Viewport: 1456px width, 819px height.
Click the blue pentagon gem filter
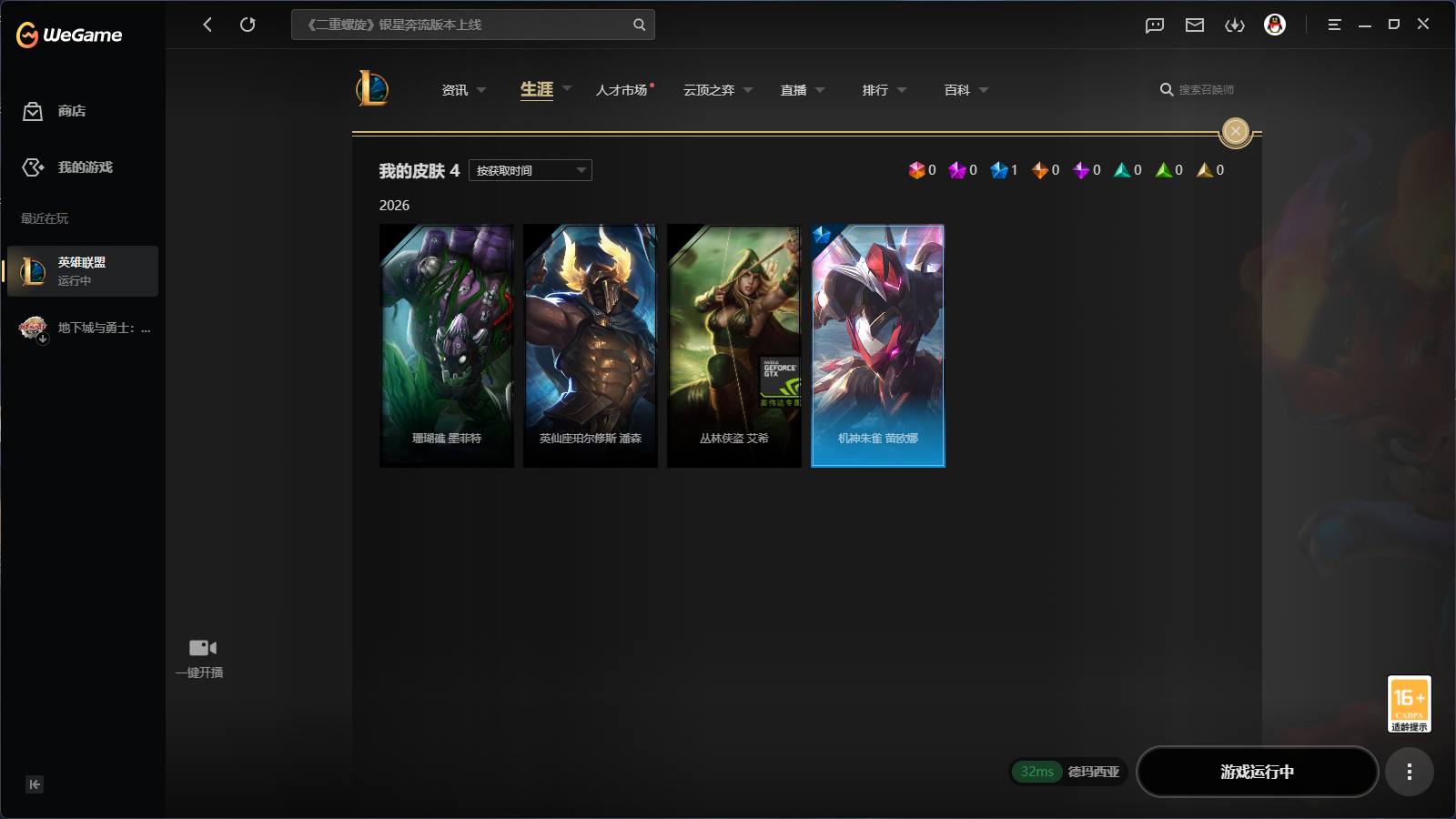999,170
